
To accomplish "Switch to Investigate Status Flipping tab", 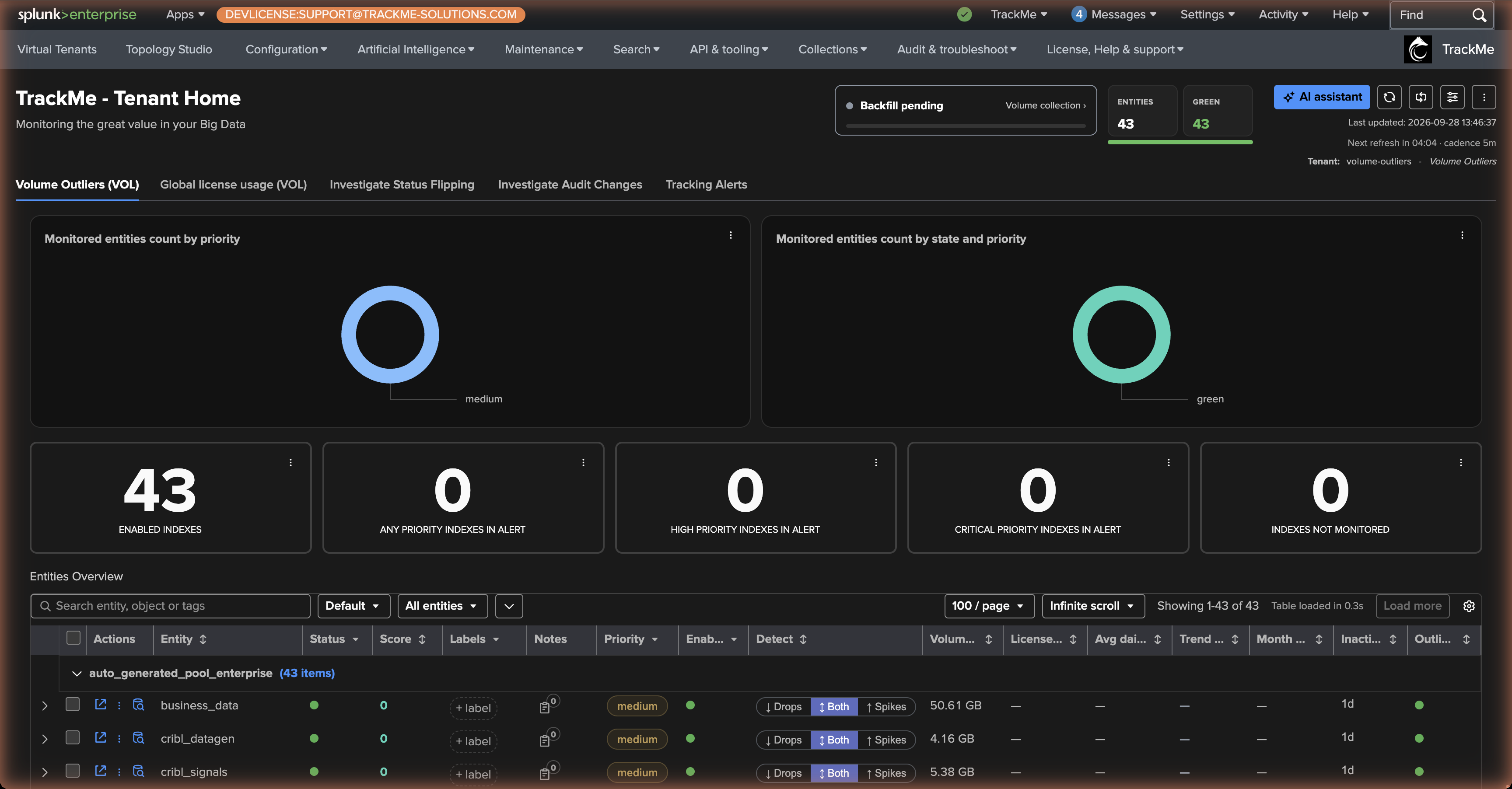I will [402, 185].
